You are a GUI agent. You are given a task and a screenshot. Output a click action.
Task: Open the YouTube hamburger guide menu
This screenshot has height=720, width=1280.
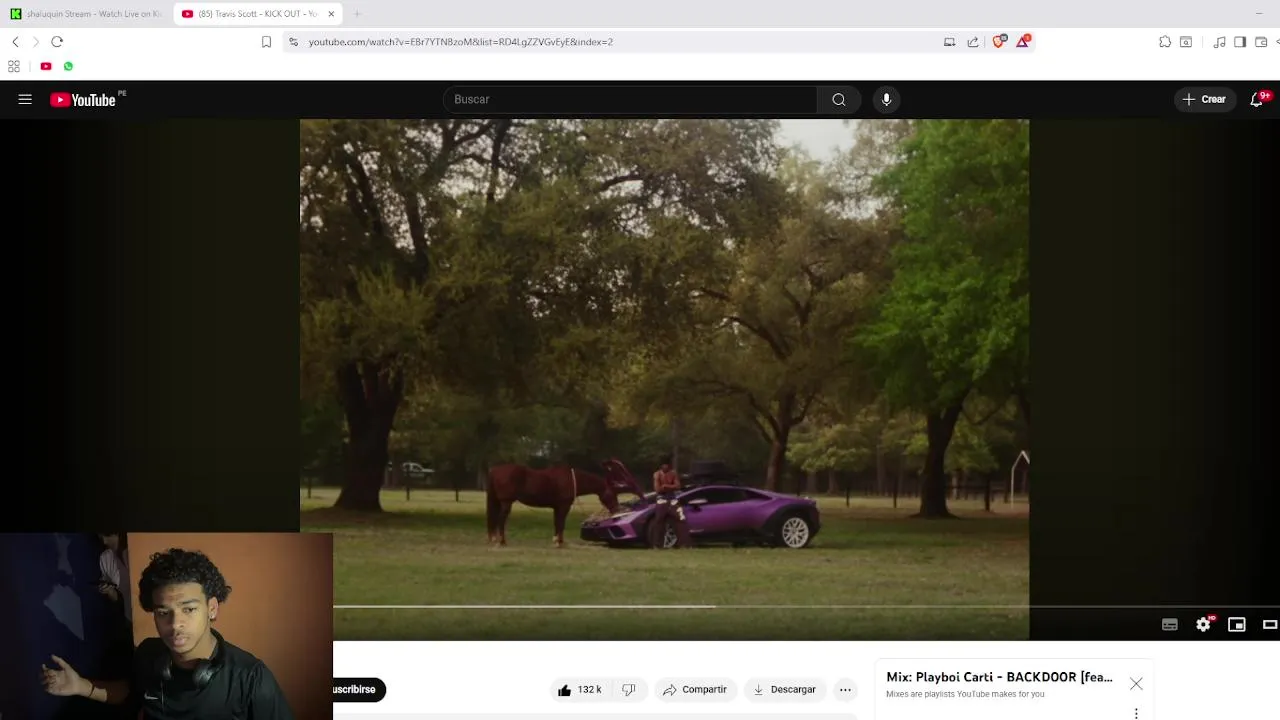pyautogui.click(x=25, y=99)
